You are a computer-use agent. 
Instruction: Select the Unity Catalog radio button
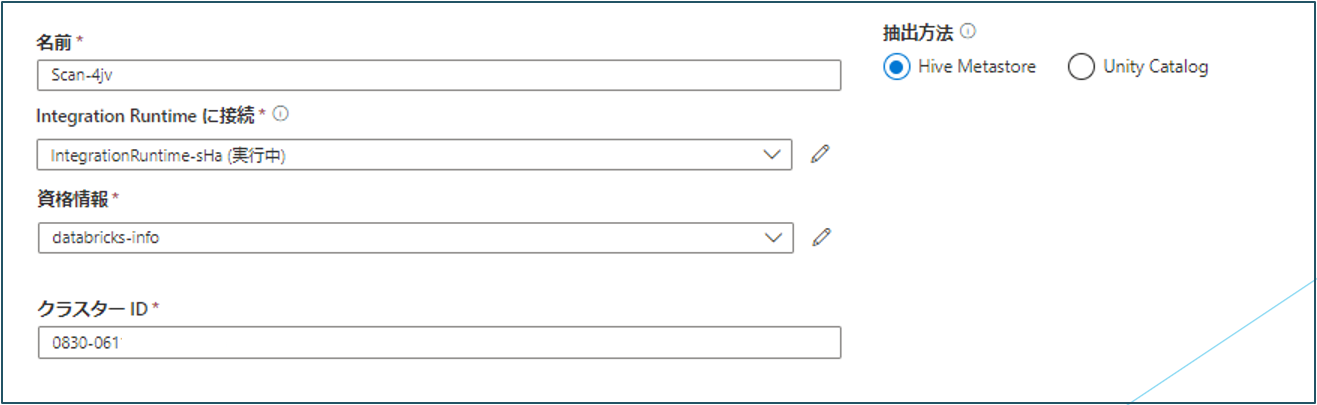tap(1081, 67)
